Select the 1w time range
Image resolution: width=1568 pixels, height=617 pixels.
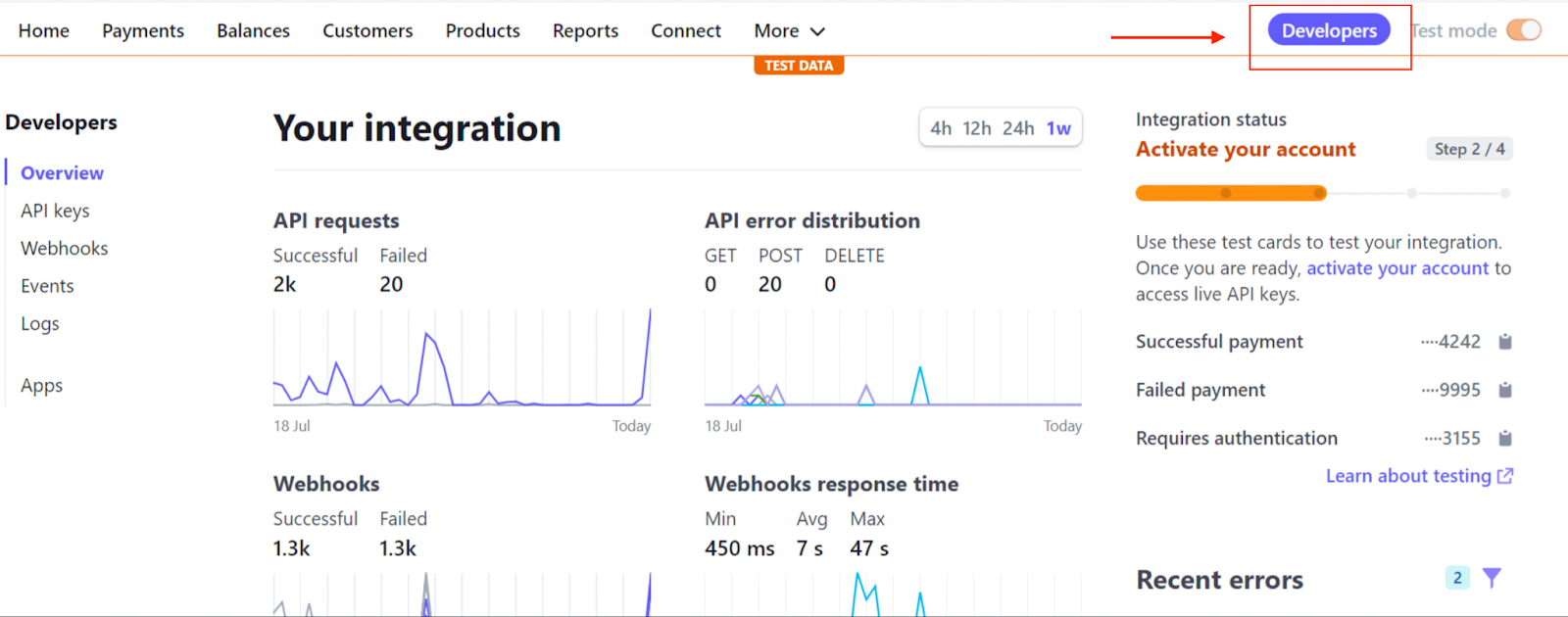(x=1058, y=128)
